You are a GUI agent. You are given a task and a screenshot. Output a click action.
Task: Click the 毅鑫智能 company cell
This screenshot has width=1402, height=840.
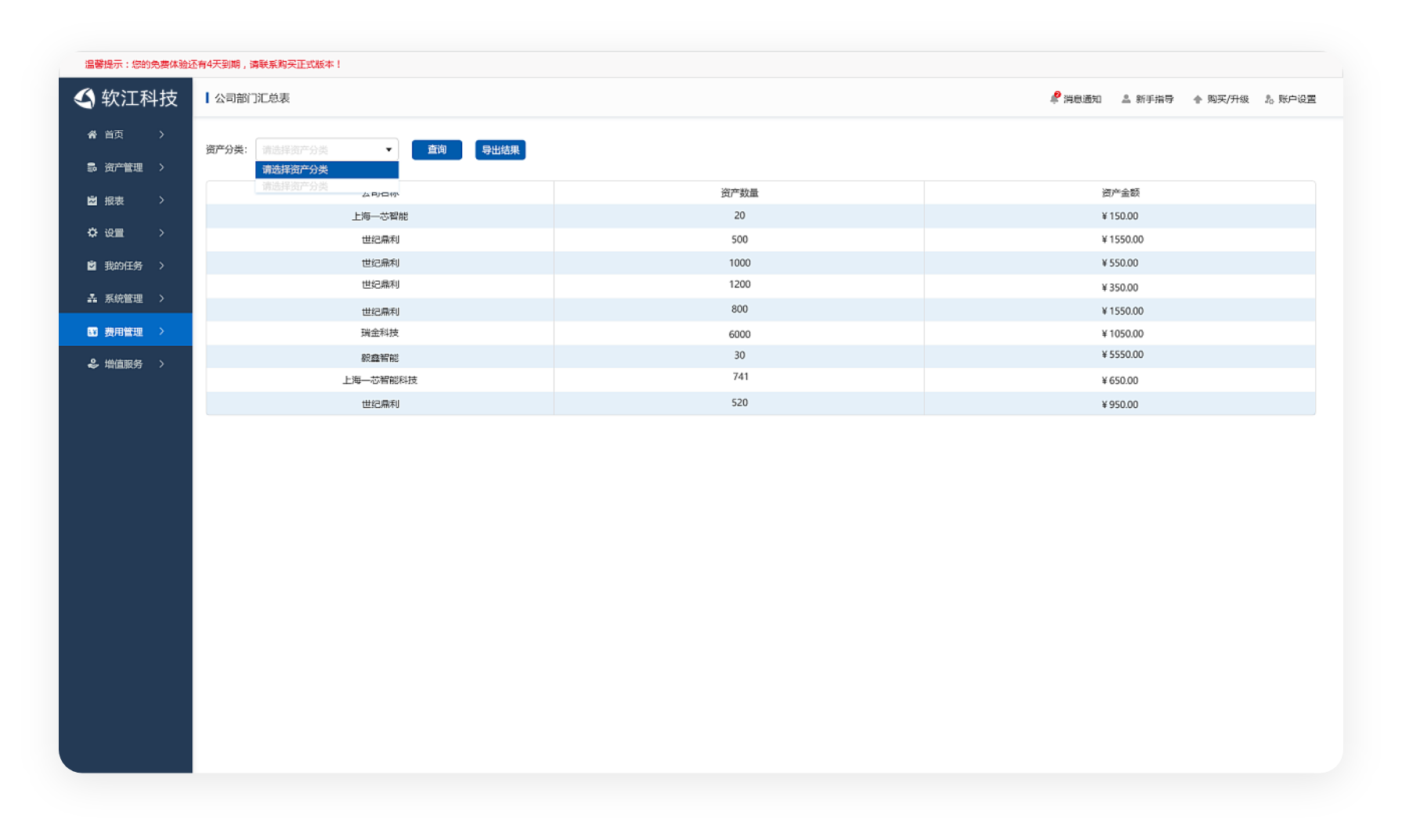coord(380,358)
